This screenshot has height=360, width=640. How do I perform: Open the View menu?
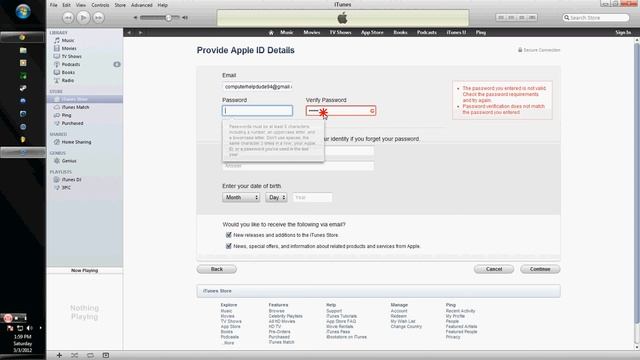(81, 5)
